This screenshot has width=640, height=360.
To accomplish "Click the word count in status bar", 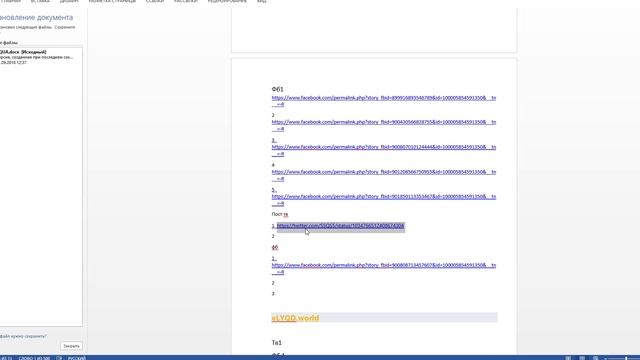I will point(34,358).
